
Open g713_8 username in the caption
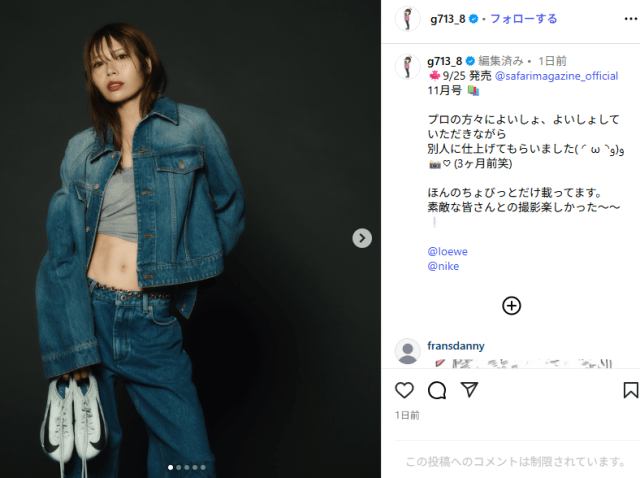point(444,61)
